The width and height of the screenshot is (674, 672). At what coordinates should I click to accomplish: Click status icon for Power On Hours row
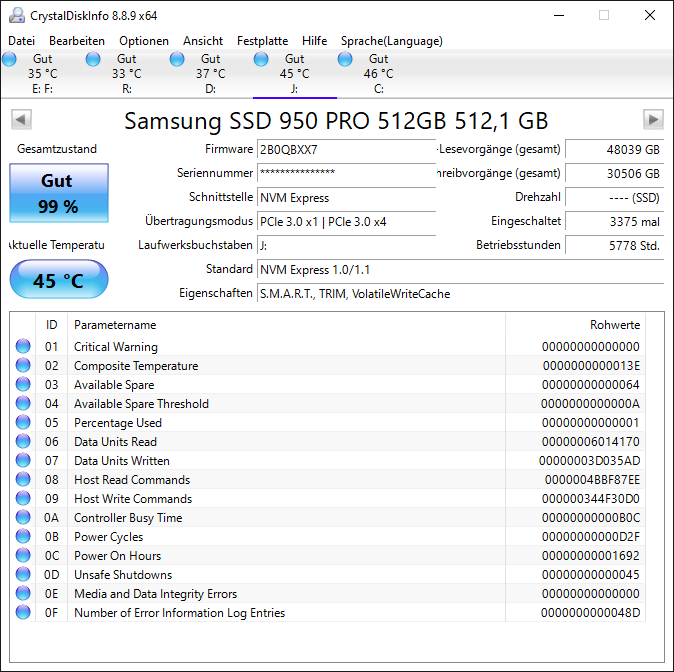23,555
